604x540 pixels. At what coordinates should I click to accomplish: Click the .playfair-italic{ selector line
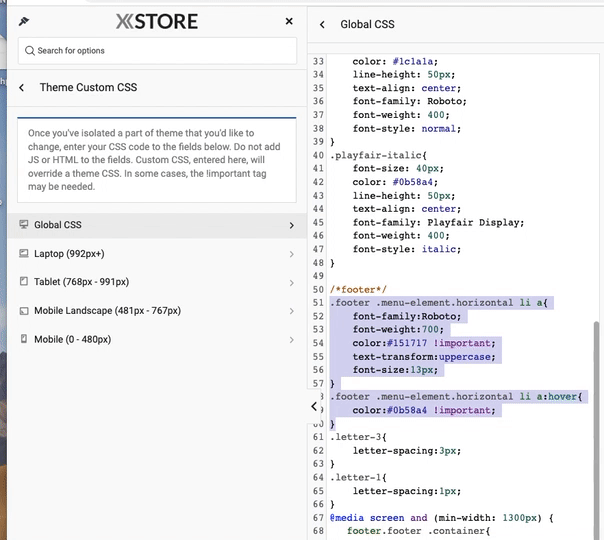point(378,155)
